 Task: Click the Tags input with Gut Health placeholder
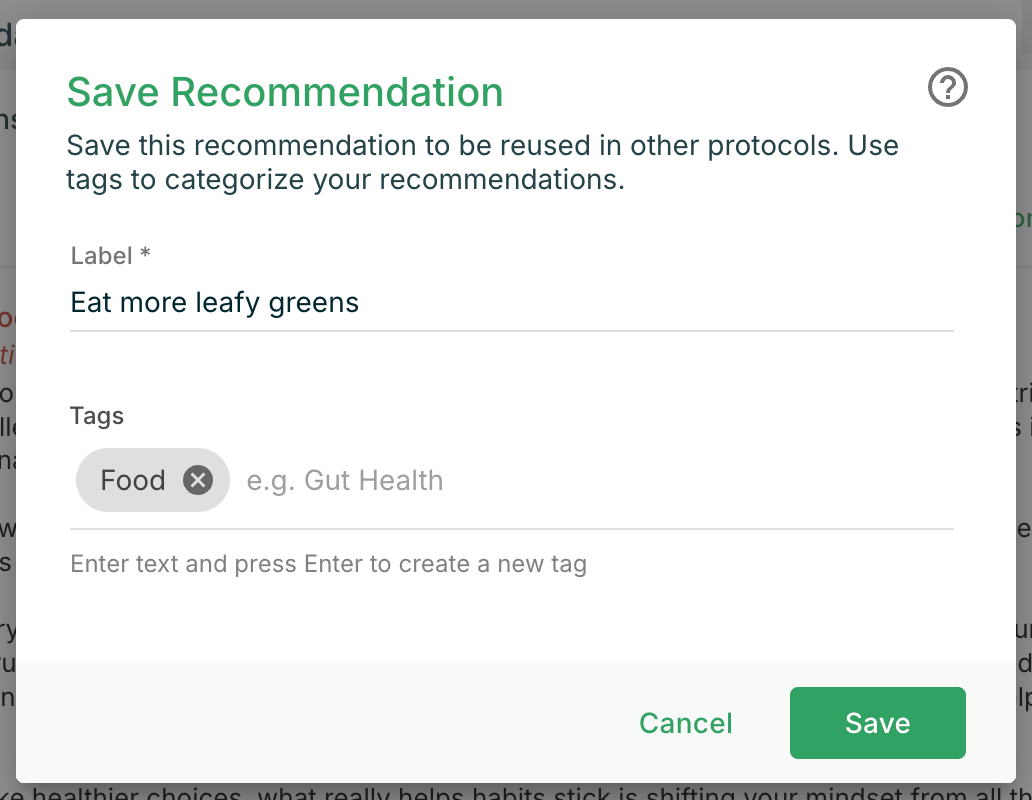[590, 481]
